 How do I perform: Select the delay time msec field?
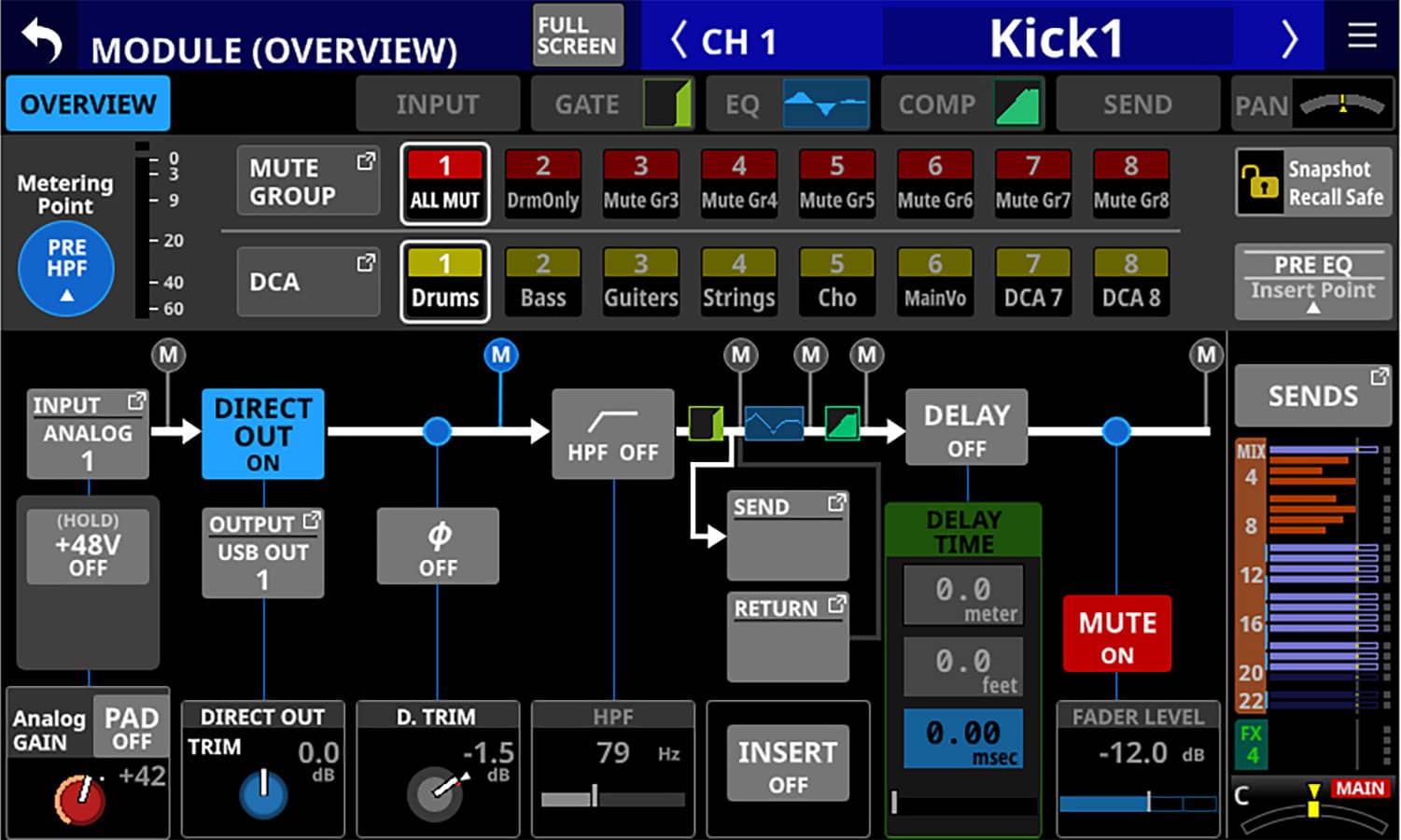pyautogui.click(x=963, y=739)
